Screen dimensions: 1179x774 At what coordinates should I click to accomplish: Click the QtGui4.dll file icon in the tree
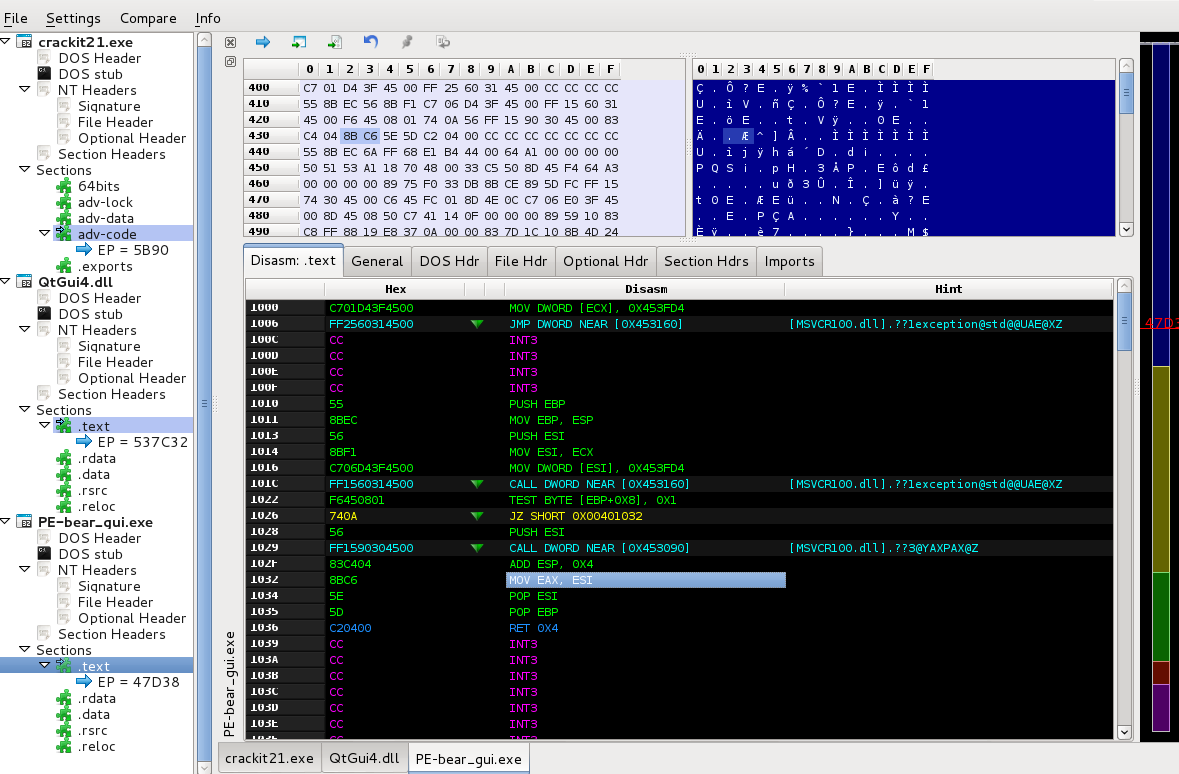pyautogui.click(x=25, y=282)
